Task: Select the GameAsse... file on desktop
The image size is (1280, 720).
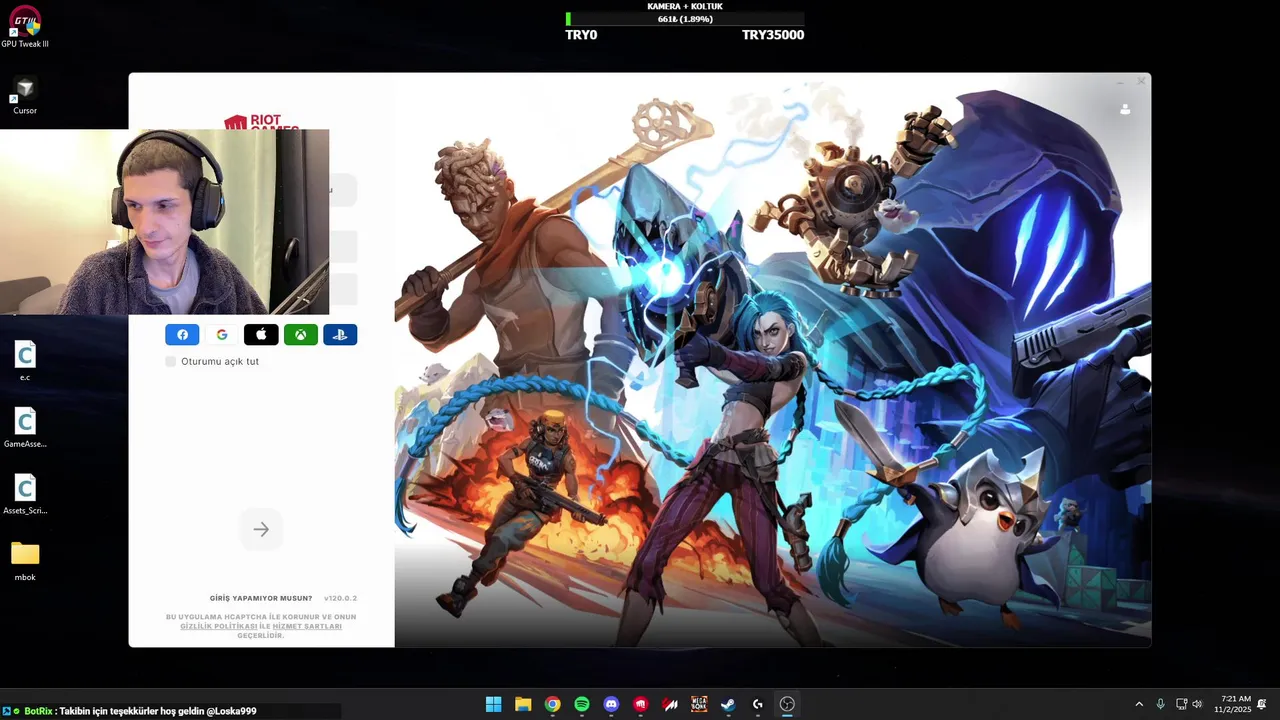Action: point(25,428)
